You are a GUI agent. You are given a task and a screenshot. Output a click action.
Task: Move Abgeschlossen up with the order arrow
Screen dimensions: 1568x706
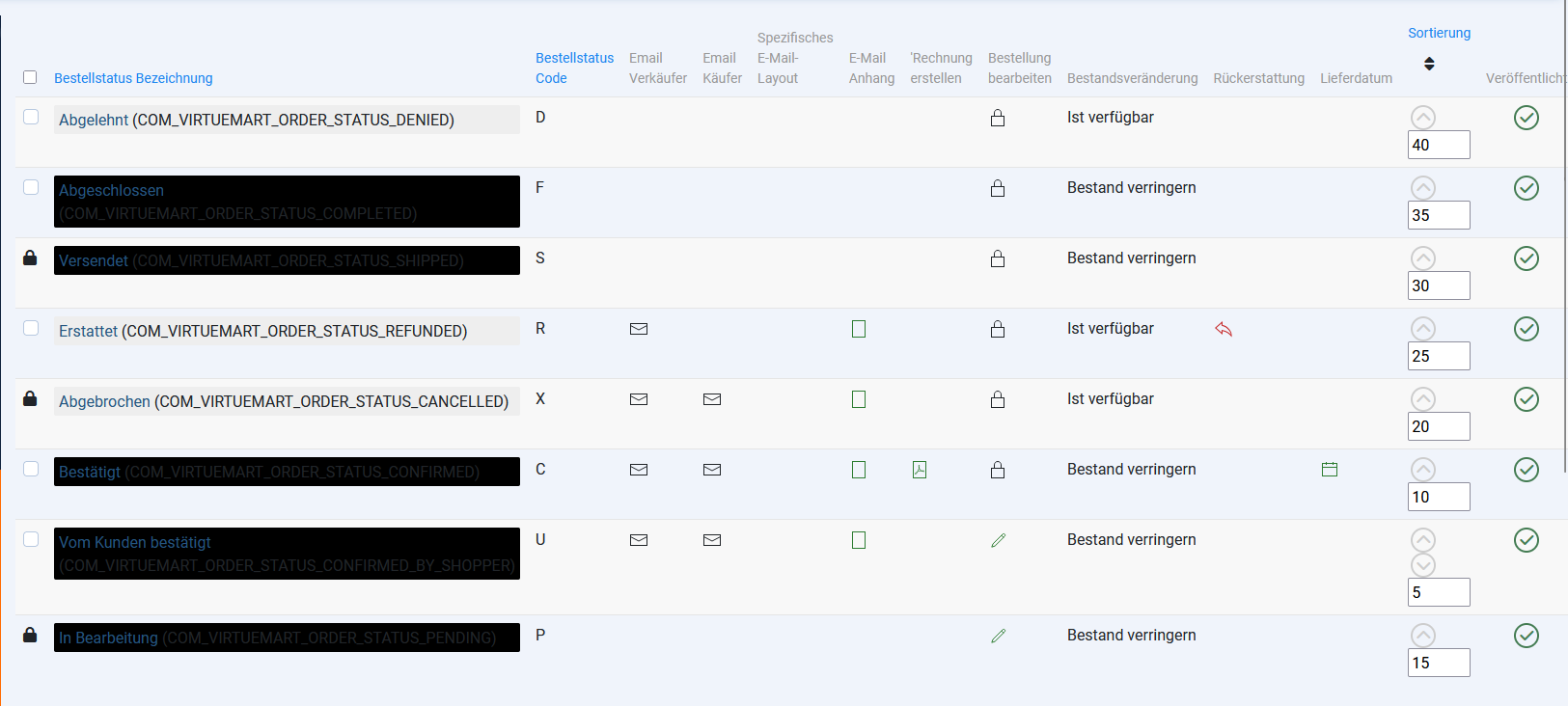tap(1423, 188)
